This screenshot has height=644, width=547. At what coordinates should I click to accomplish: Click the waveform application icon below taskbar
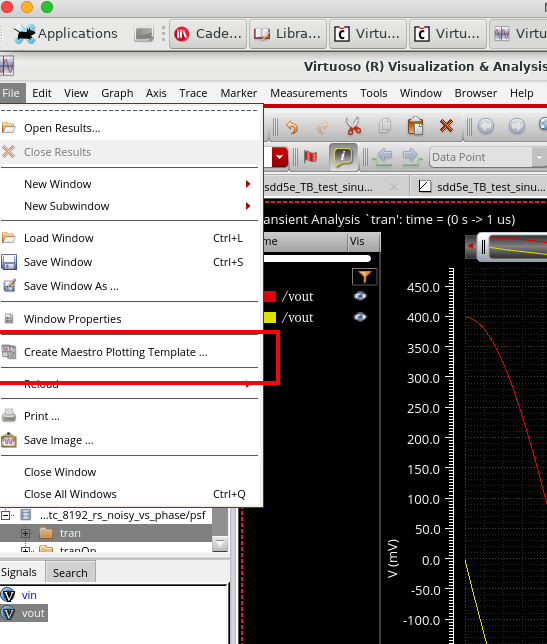tap(7, 66)
